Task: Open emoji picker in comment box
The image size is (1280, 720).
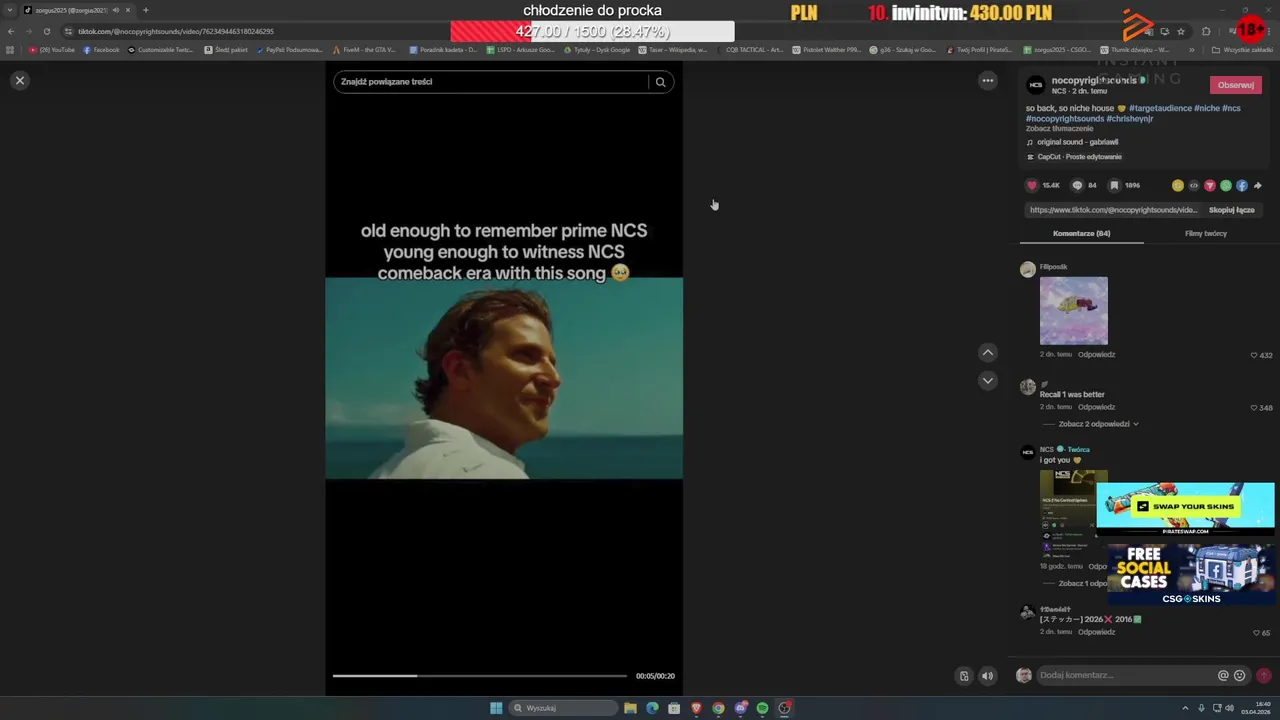Action: coord(1240,675)
